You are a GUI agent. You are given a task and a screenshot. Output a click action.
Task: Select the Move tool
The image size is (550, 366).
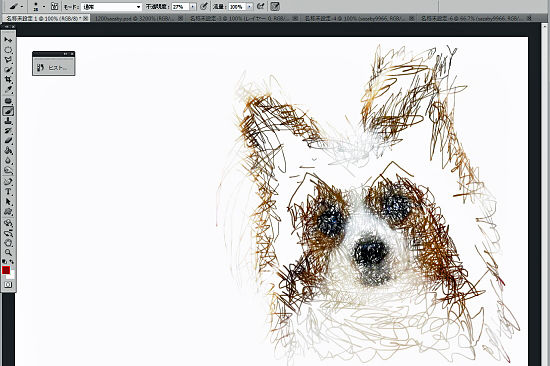8,39
